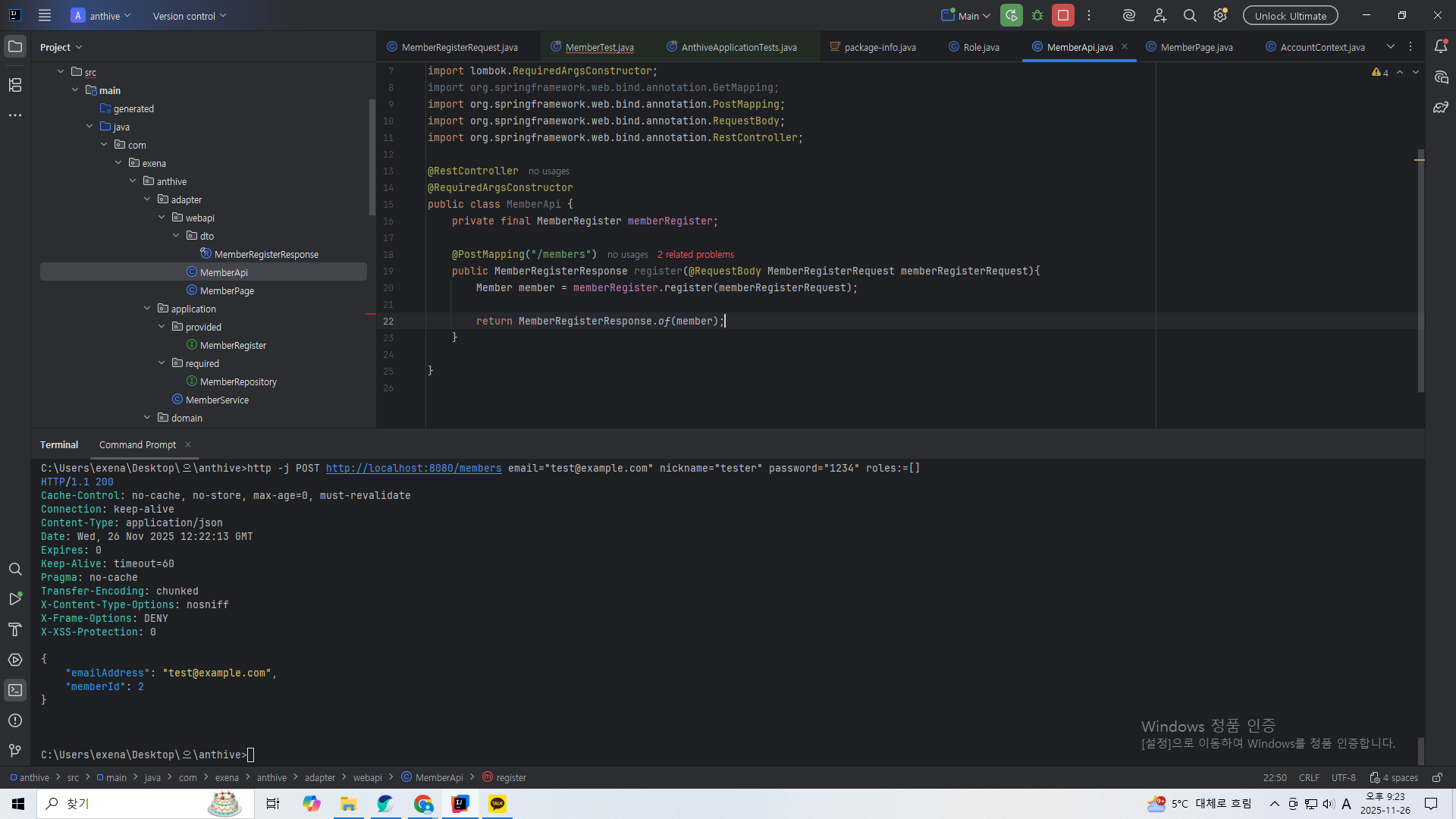Open the Main run configuration dropdown
The image size is (1456, 819).
967,16
